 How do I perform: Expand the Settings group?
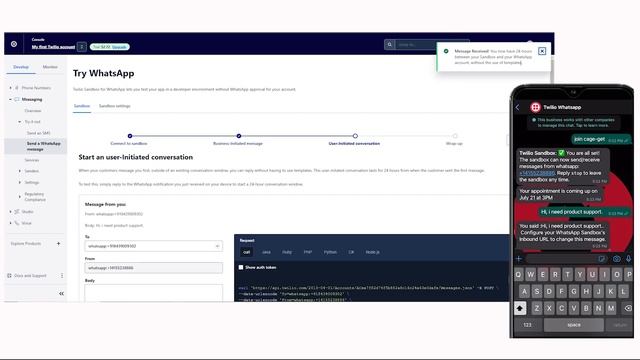pyautogui.click(x=20, y=182)
